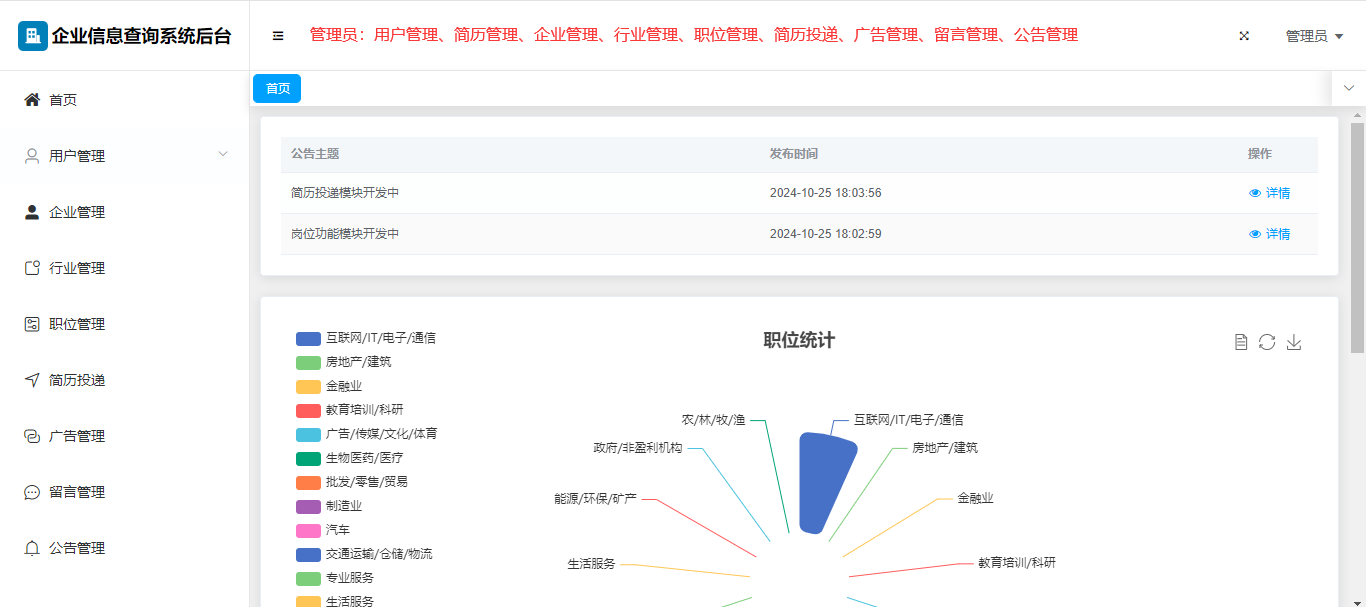Download chart as image icon
Screen dimensions: 1366x607
click(x=1294, y=342)
